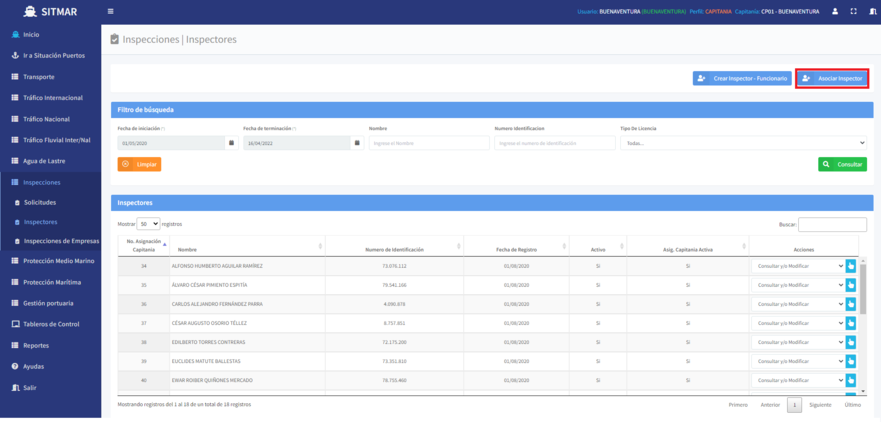Open calendar for Fecha de terminación
This screenshot has width=881, height=422.
click(x=357, y=143)
